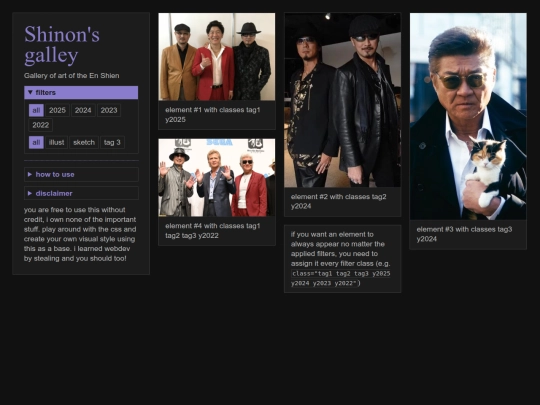Screen dimensions: 540x405
Task: Click the code snippet class="tag1 tag2 tag3..."
Action: [x=341, y=278]
